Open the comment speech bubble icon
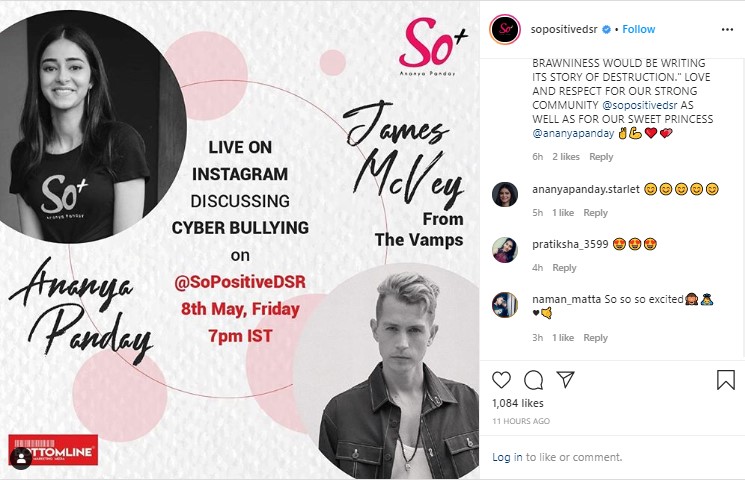 (534, 380)
